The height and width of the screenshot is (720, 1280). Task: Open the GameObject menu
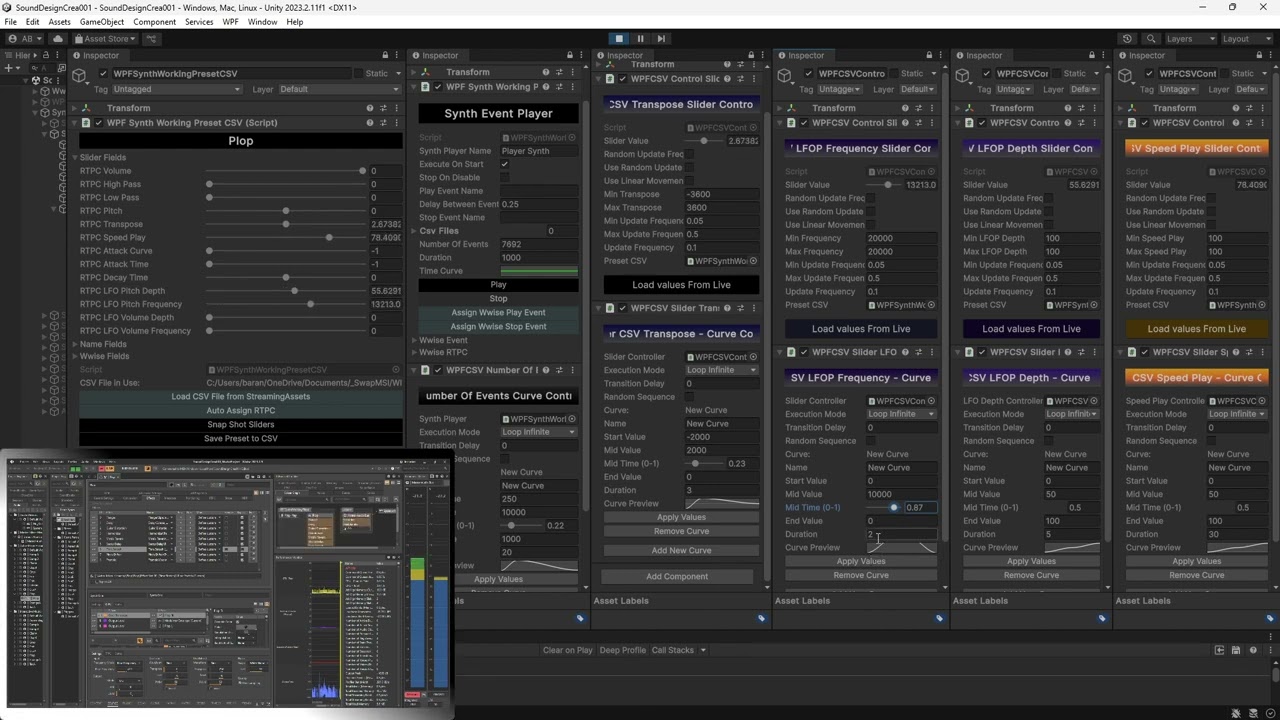click(x=102, y=21)
